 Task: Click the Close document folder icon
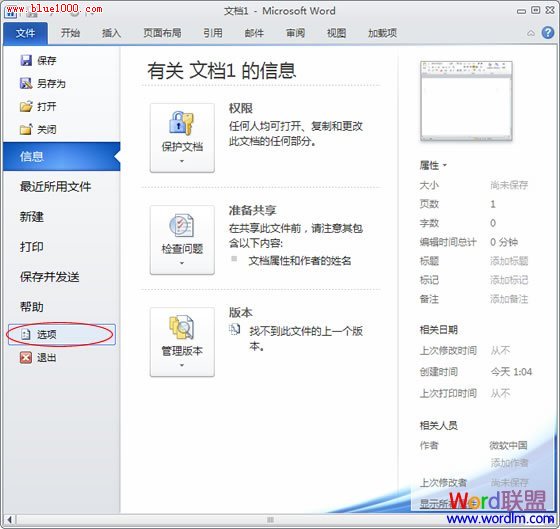click(26, 129)
